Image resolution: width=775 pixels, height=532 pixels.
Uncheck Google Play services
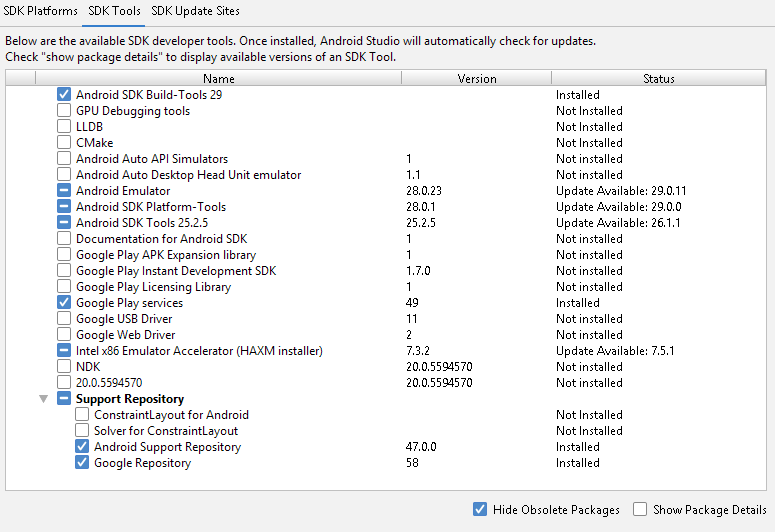[x=64, y=302]
